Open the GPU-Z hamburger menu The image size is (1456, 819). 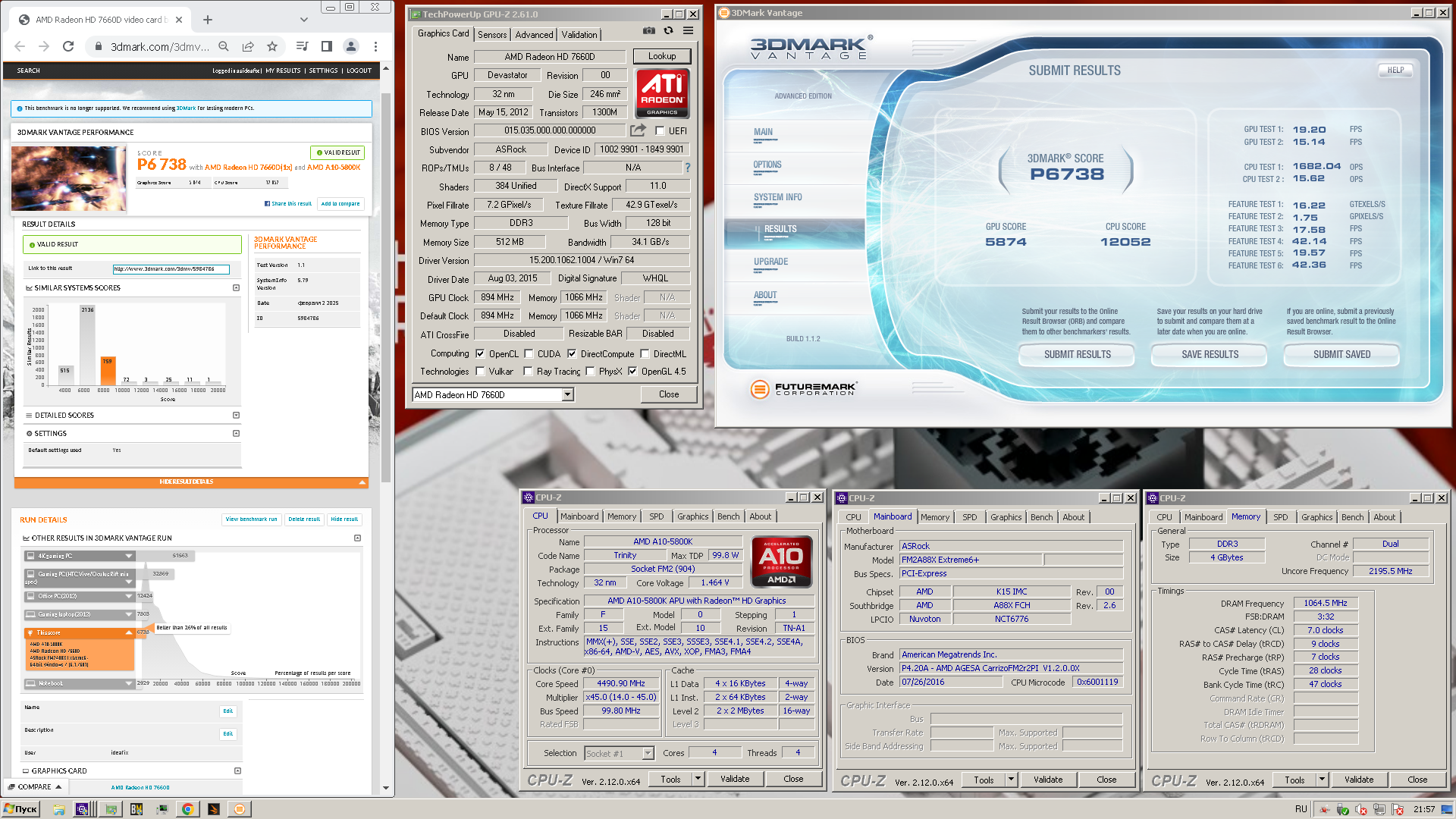[688, 31]
